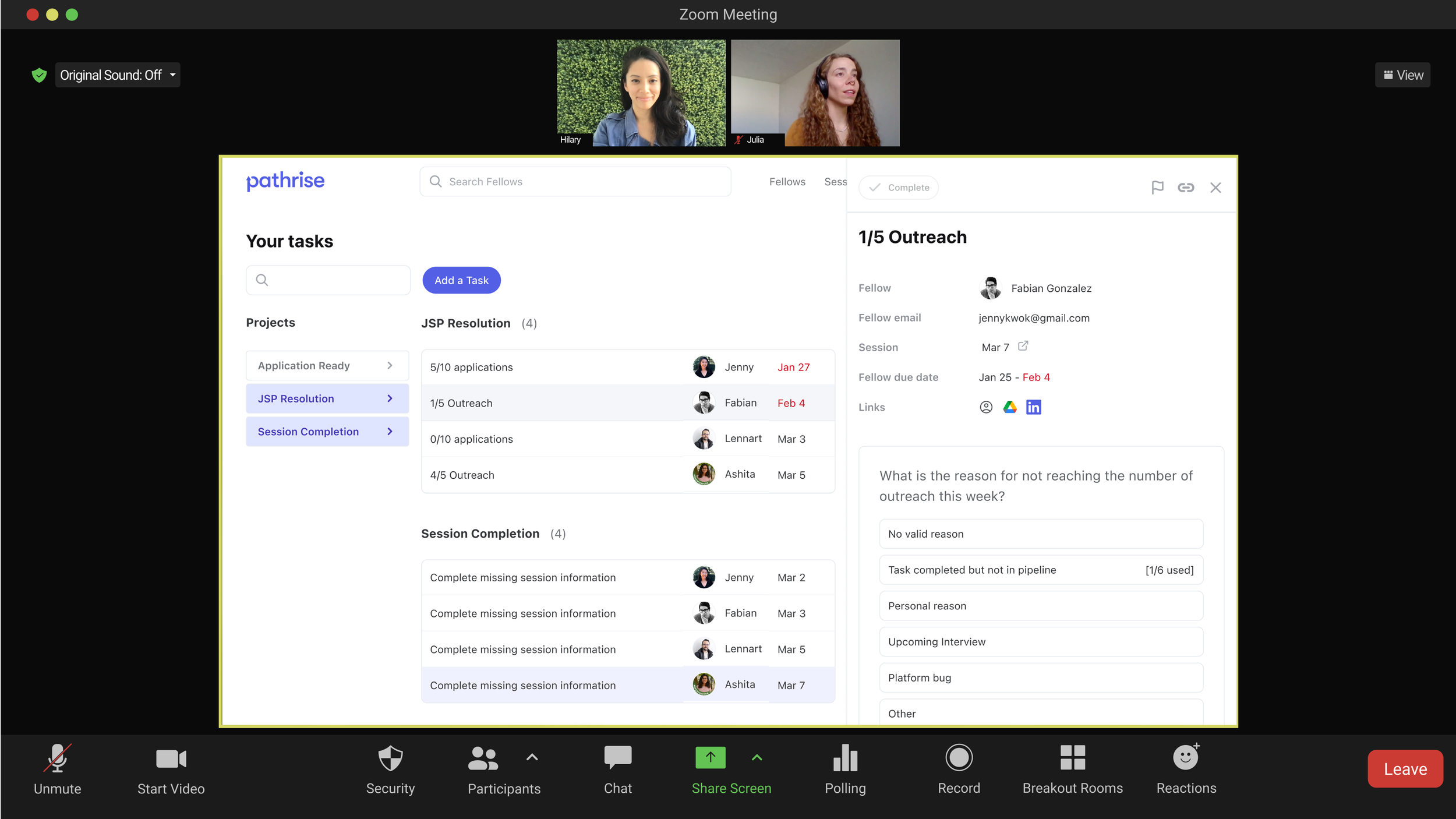1456x819 pixels.
Task: Close the 1/5 Outreach task panel
Action: (1215, 188)
